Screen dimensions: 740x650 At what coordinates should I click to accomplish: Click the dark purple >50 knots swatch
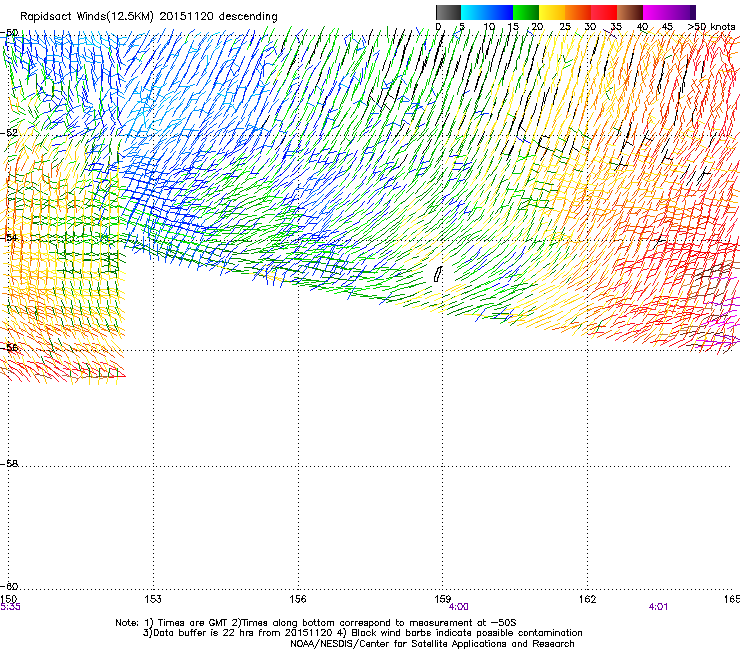click(693, 12)
